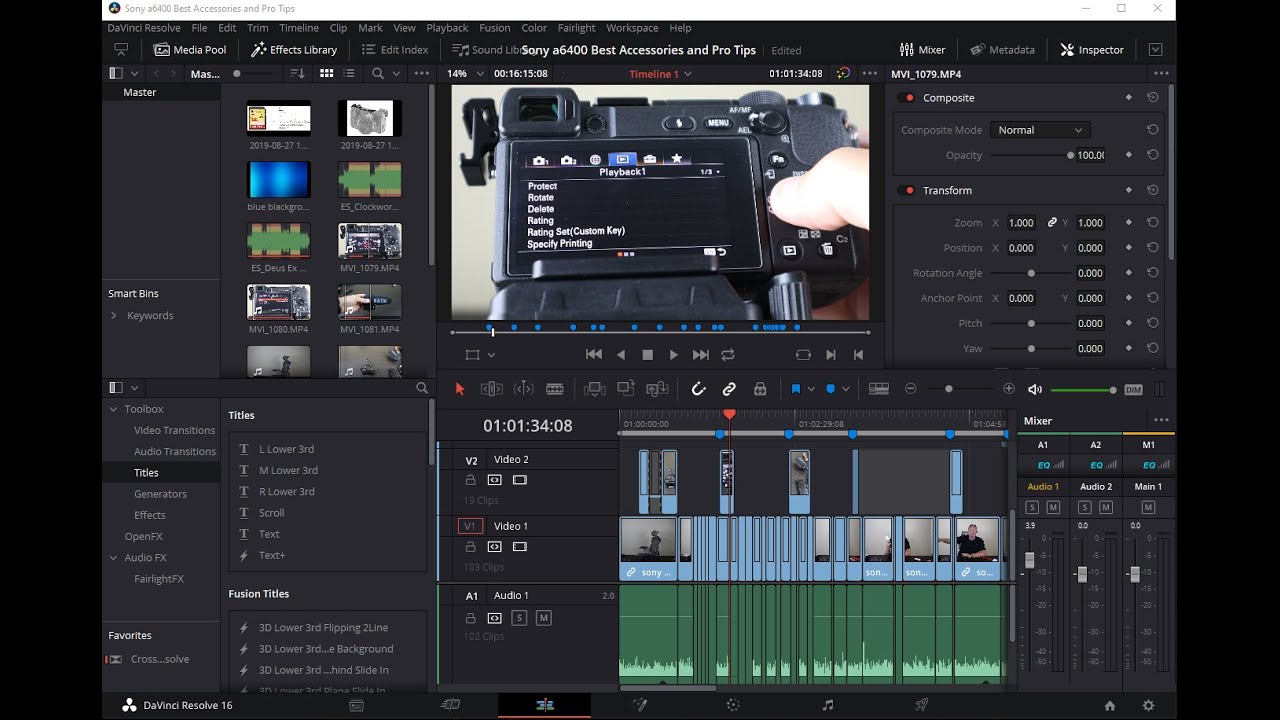Screen dimensions: 1280x720
Task: Click the blue Flag clip icon
Action: [x=796, y=389]
